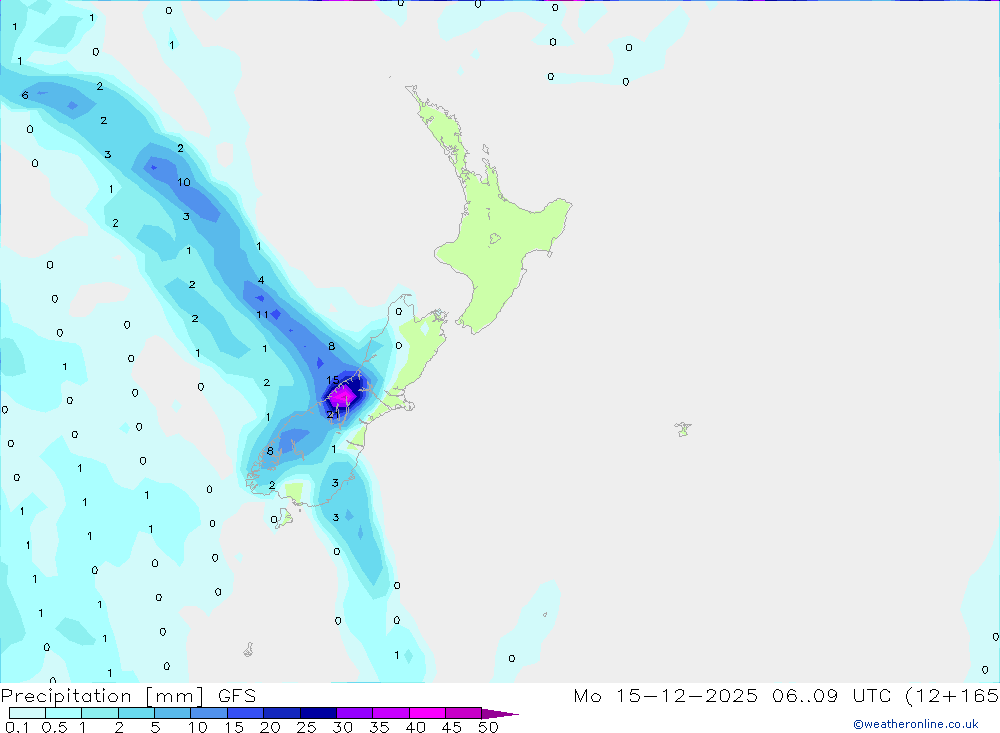
Task: Click the map value '6' in the rain band
Action: (x=25, y=95)
